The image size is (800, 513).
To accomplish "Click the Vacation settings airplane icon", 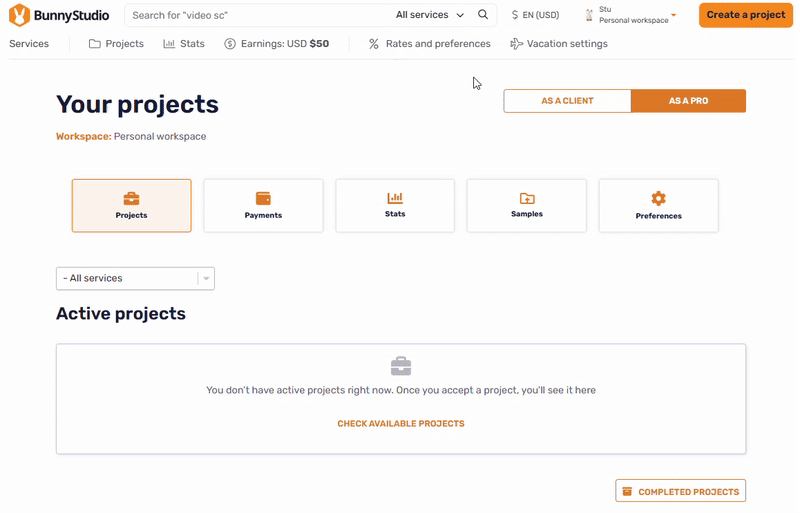I will 516,44.
